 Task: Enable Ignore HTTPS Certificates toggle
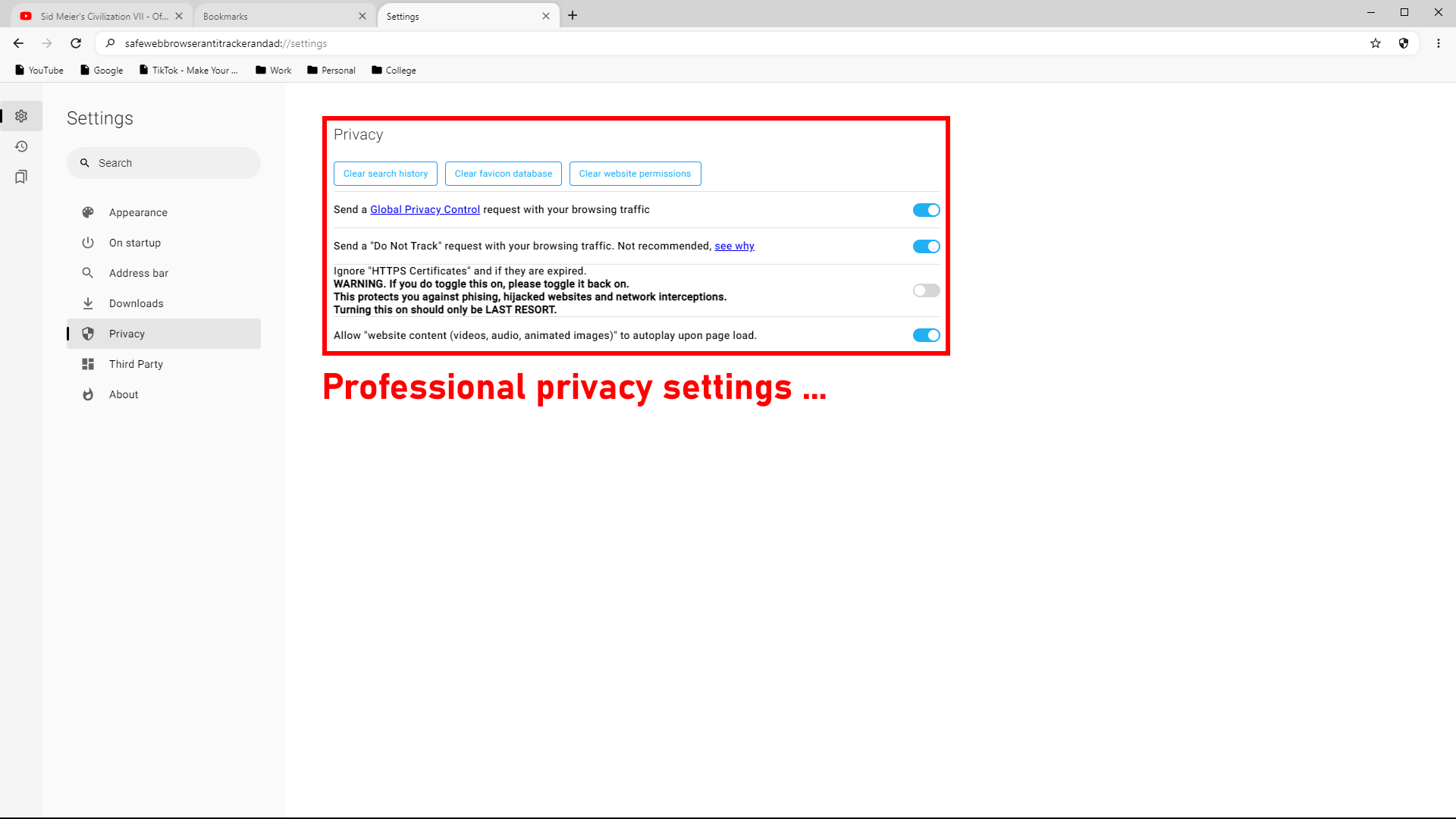[926, 290]
